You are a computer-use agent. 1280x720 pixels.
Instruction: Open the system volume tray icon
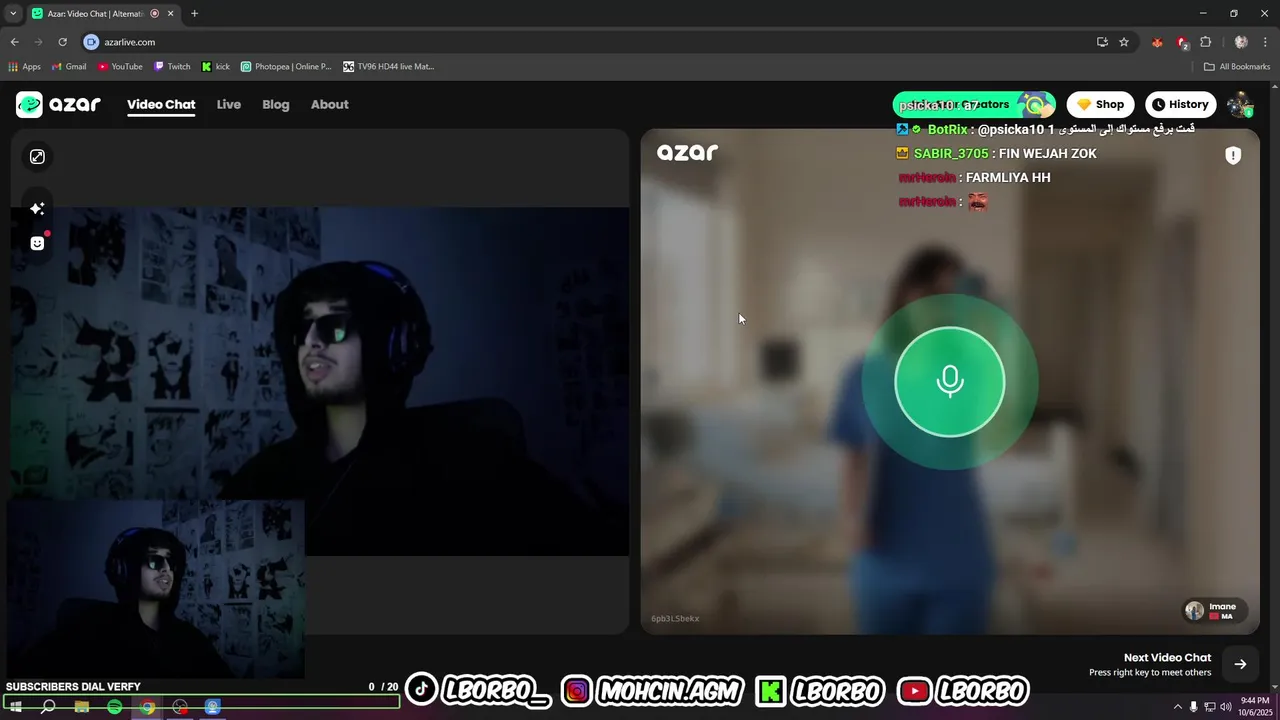(1226, 707)
